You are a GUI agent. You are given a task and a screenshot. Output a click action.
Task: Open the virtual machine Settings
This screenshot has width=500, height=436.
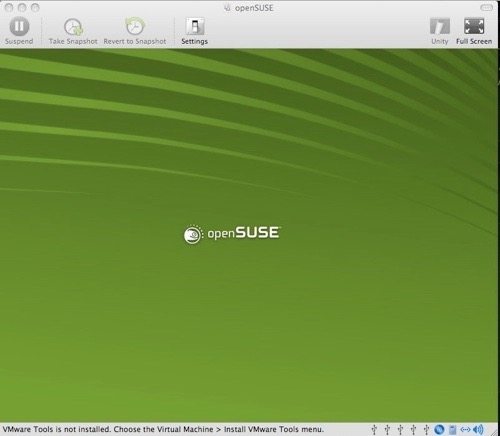[x=195, y=31]
